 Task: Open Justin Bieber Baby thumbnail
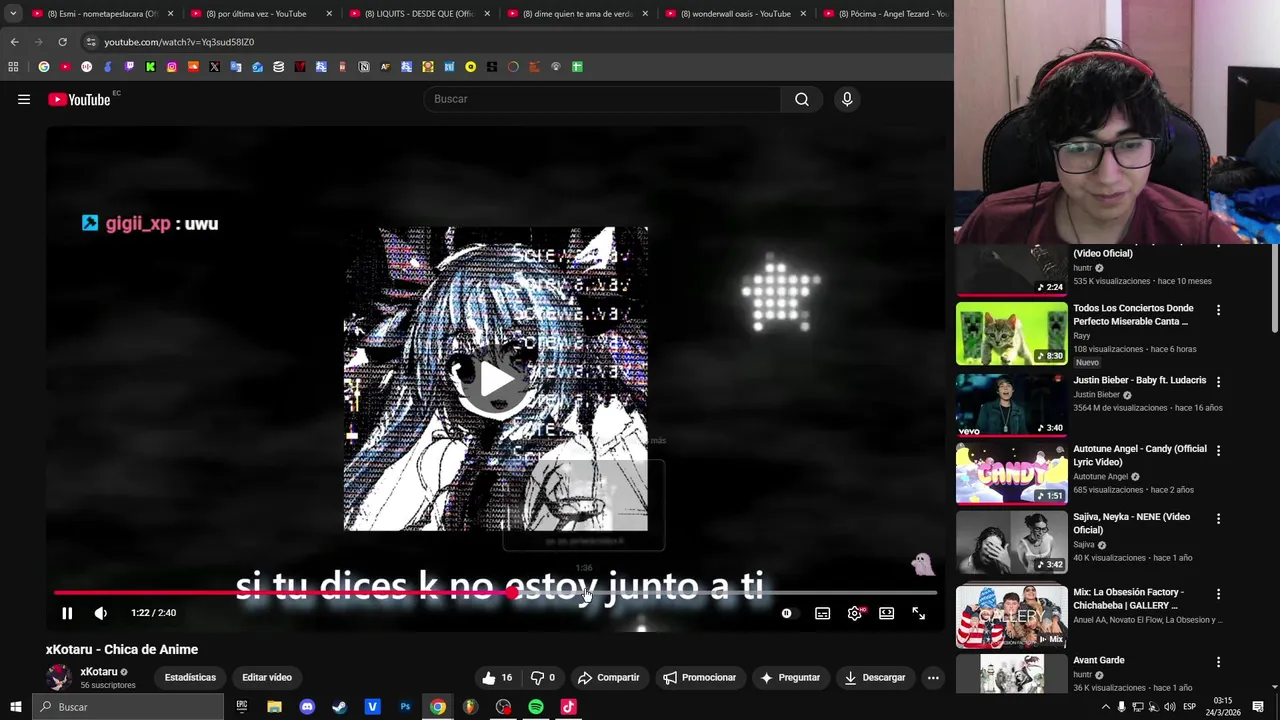[x=1012, y=405]
